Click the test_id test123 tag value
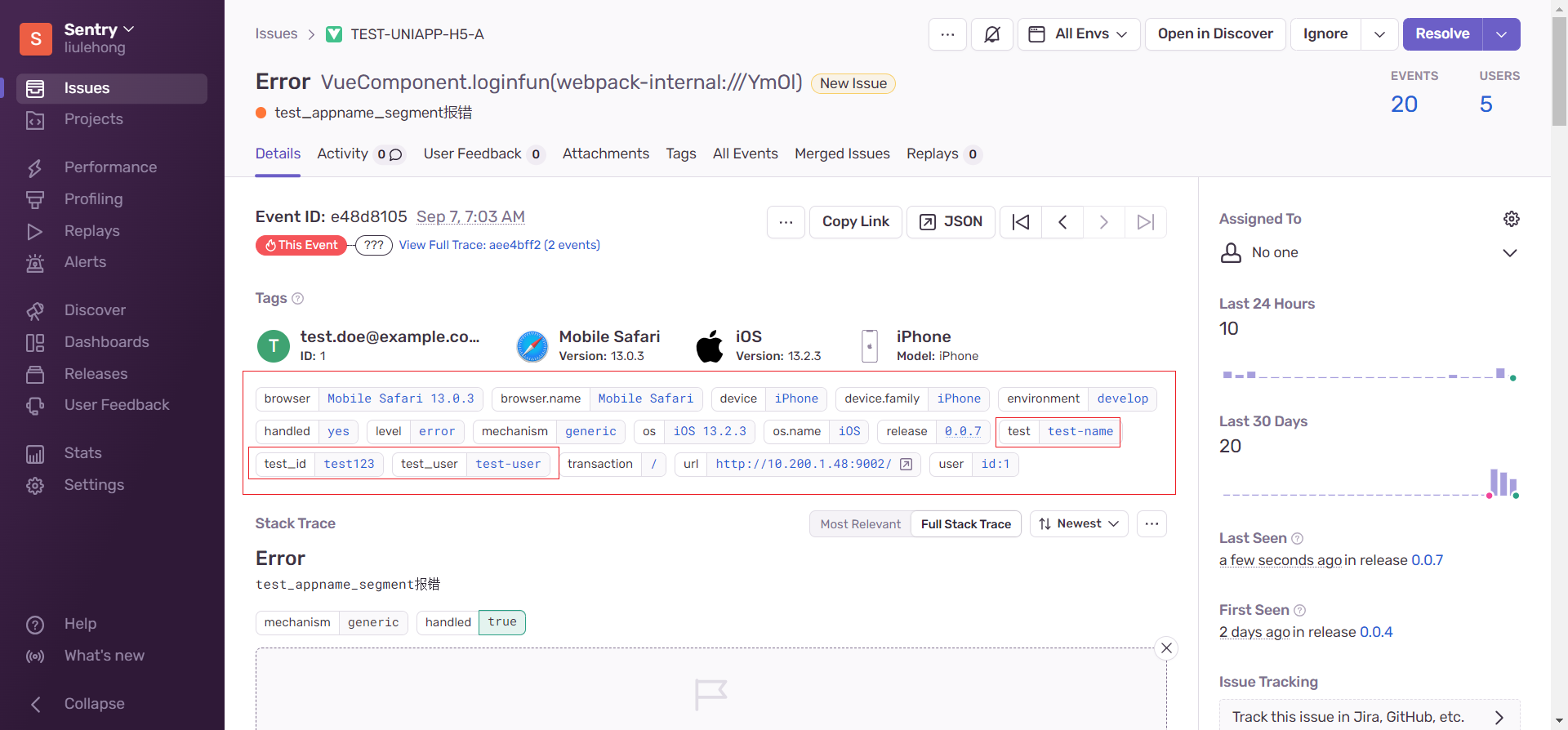This screenshot has width=1568, height=730. [349, 465]
